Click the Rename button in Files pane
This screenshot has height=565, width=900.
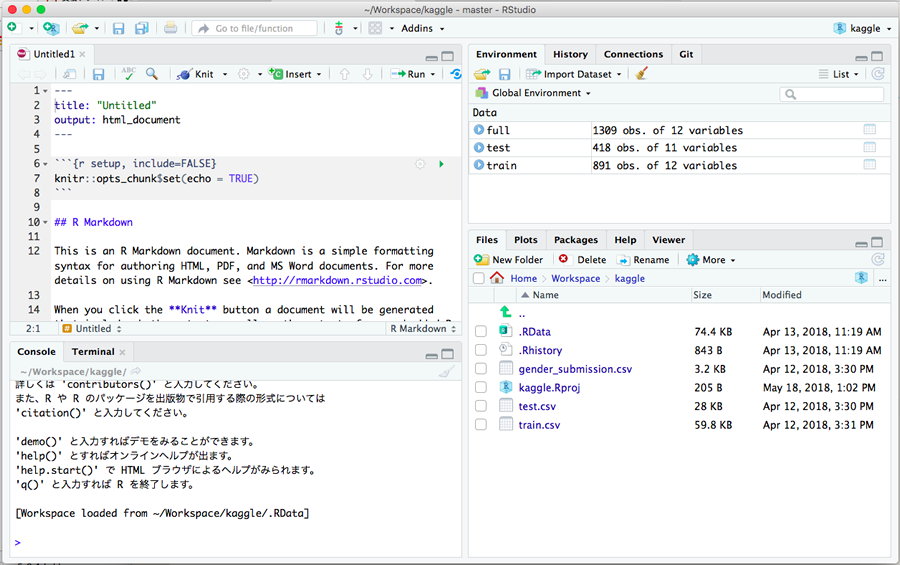[643, 260]
